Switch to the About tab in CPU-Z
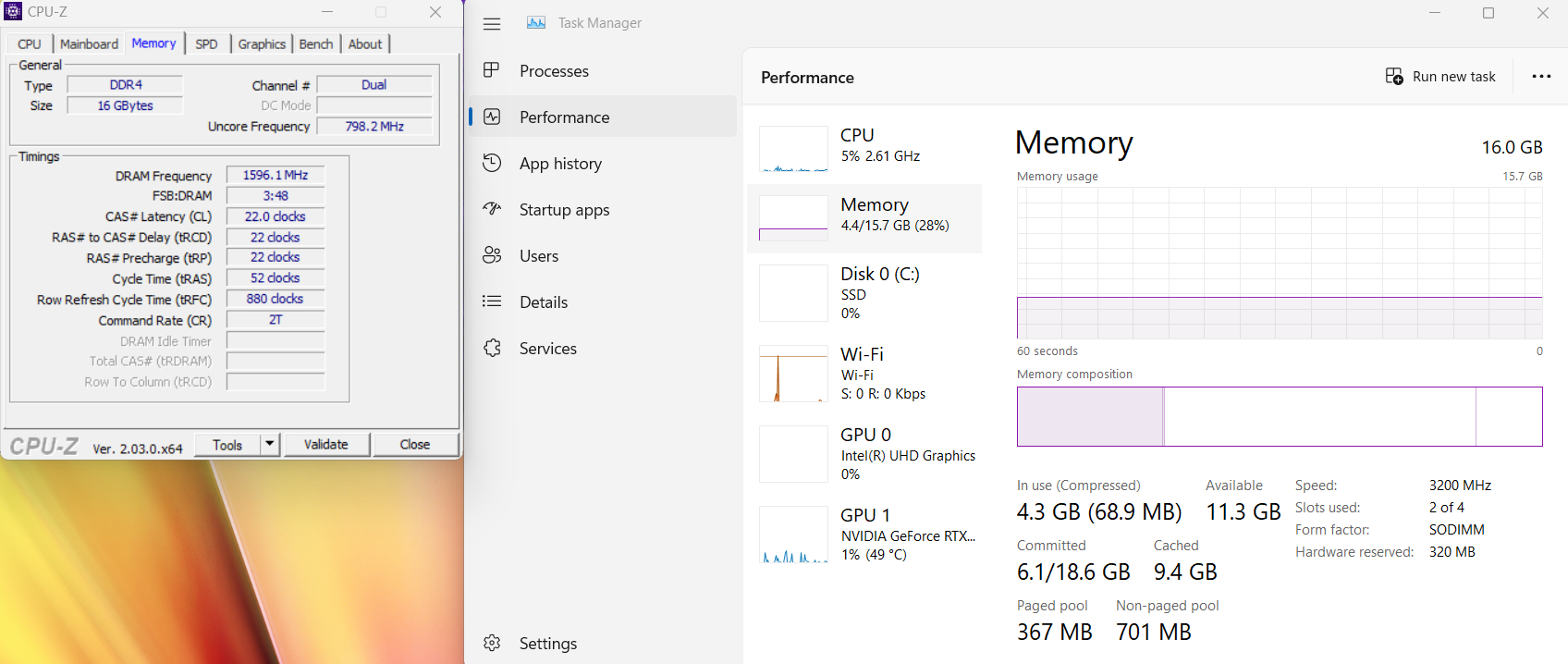1568x664 pixels. [365, 43]
